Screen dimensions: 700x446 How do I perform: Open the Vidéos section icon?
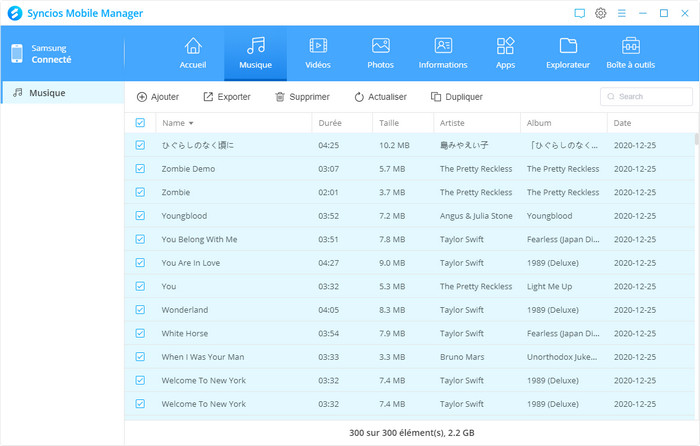tap(317, 52)
